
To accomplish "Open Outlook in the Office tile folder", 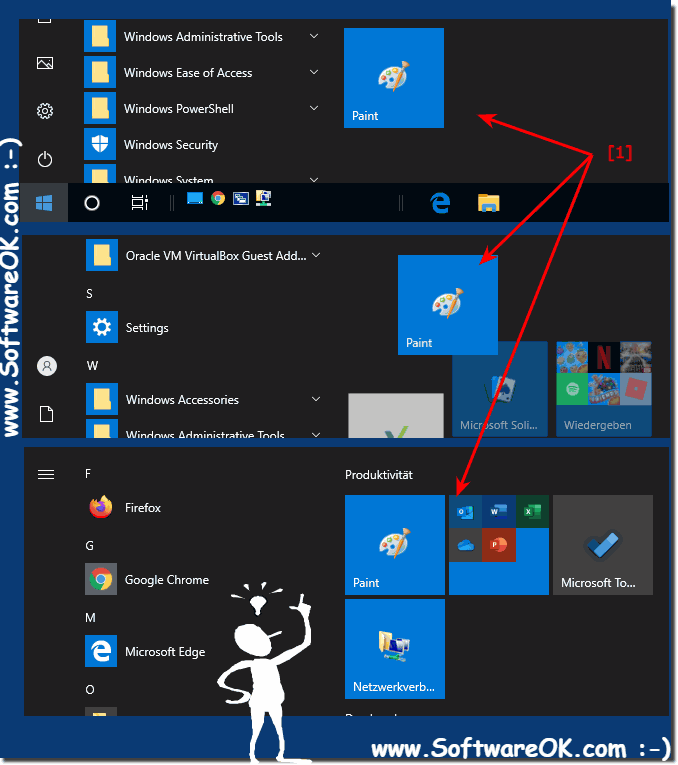I will pos(465,512).
